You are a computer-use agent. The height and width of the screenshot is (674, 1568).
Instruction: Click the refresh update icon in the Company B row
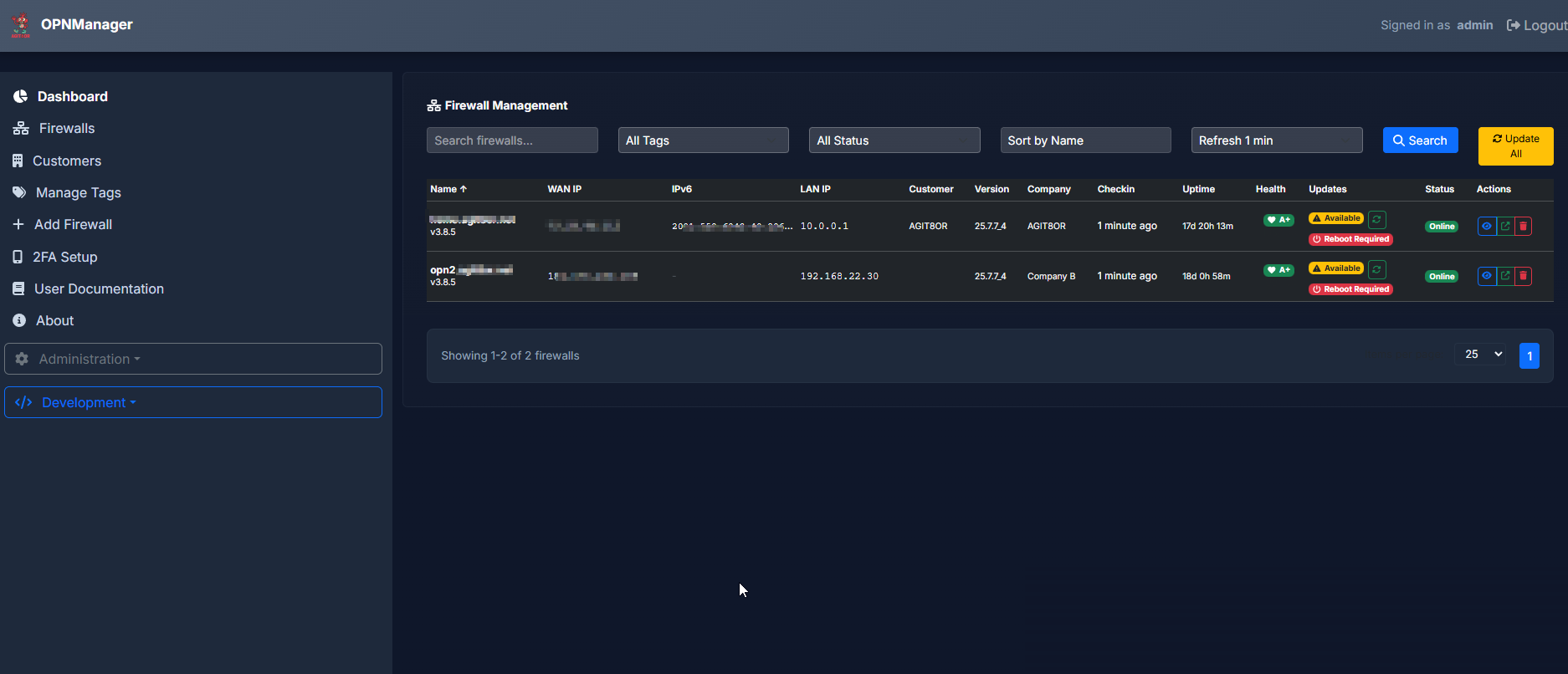click(x=1376, y=269)
